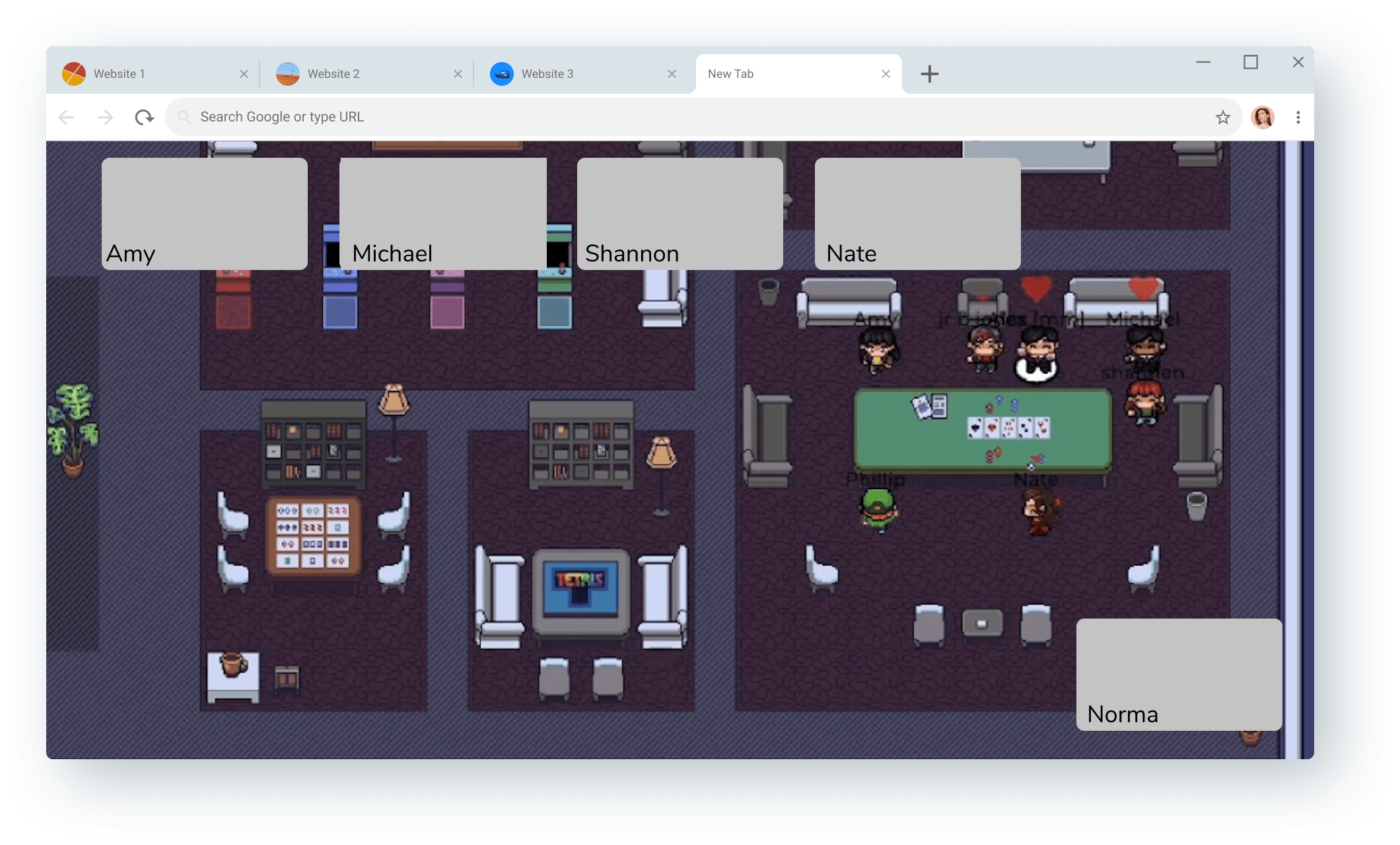
Task: Select Michael's video tile
Action: point(442,213)
